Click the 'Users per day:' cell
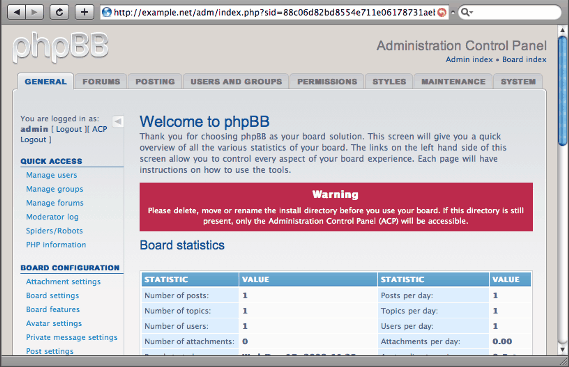The image size is (569, 367). (x=433, y=326)
